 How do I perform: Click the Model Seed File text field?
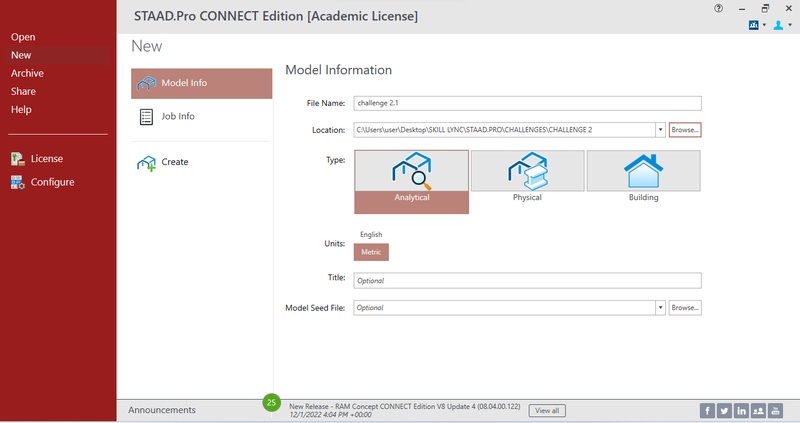click(x=505, y=308)
